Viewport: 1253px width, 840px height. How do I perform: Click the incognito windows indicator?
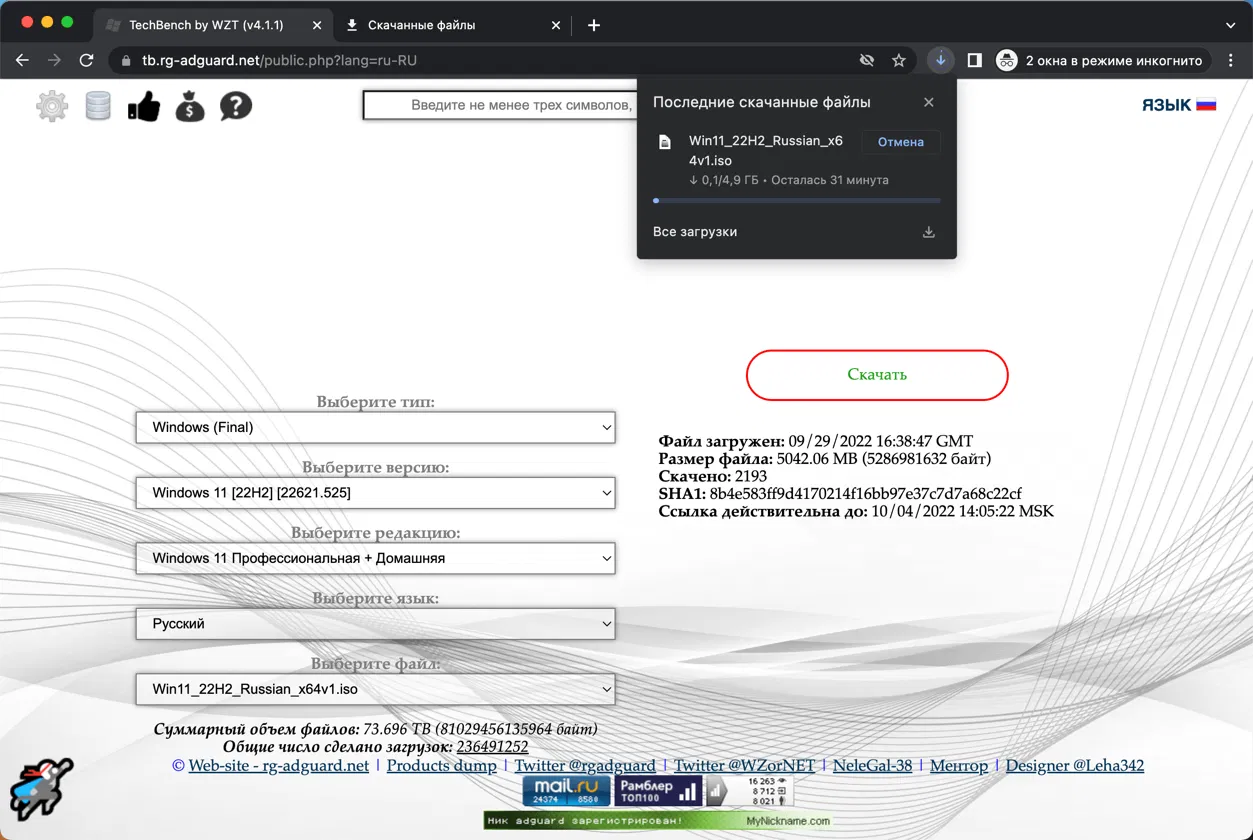tap(1102, 60)
